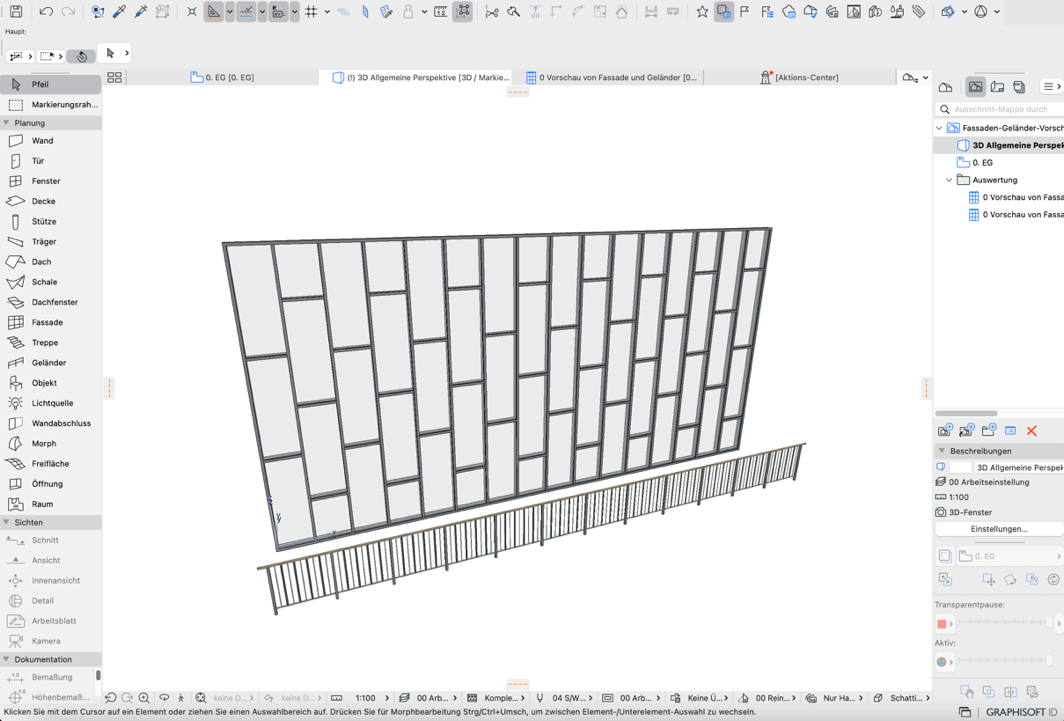
Task: Toggle the group suspend button
Action: coord(463,12)
